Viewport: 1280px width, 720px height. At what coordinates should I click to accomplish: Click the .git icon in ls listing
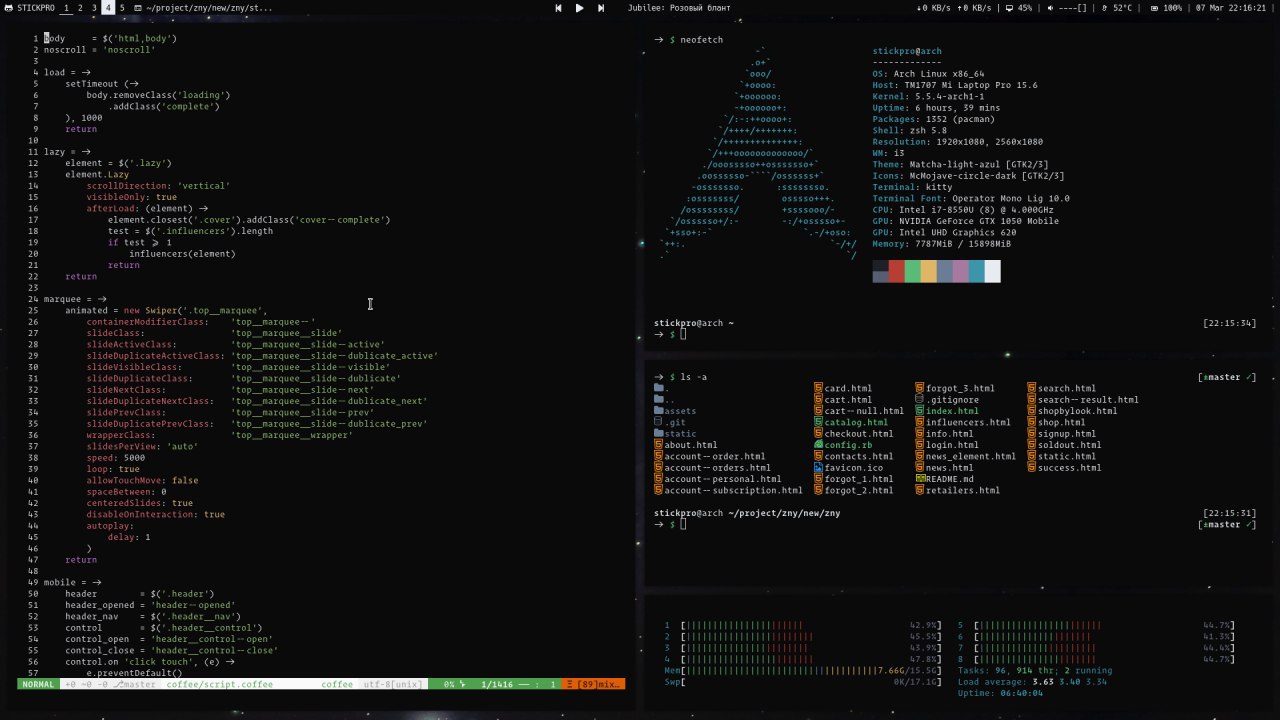(658, 422)
